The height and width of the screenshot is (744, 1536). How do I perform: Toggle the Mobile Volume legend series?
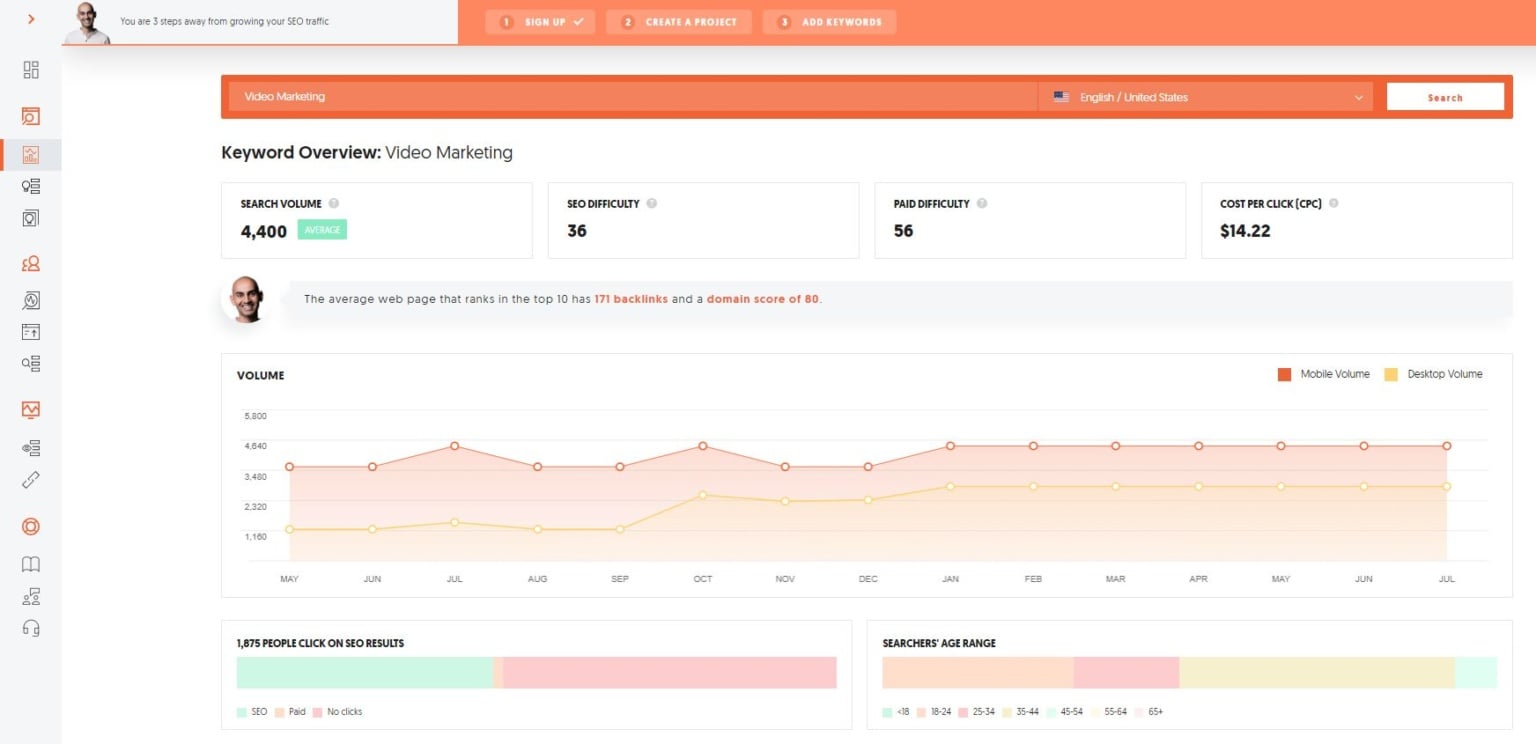1324,374
